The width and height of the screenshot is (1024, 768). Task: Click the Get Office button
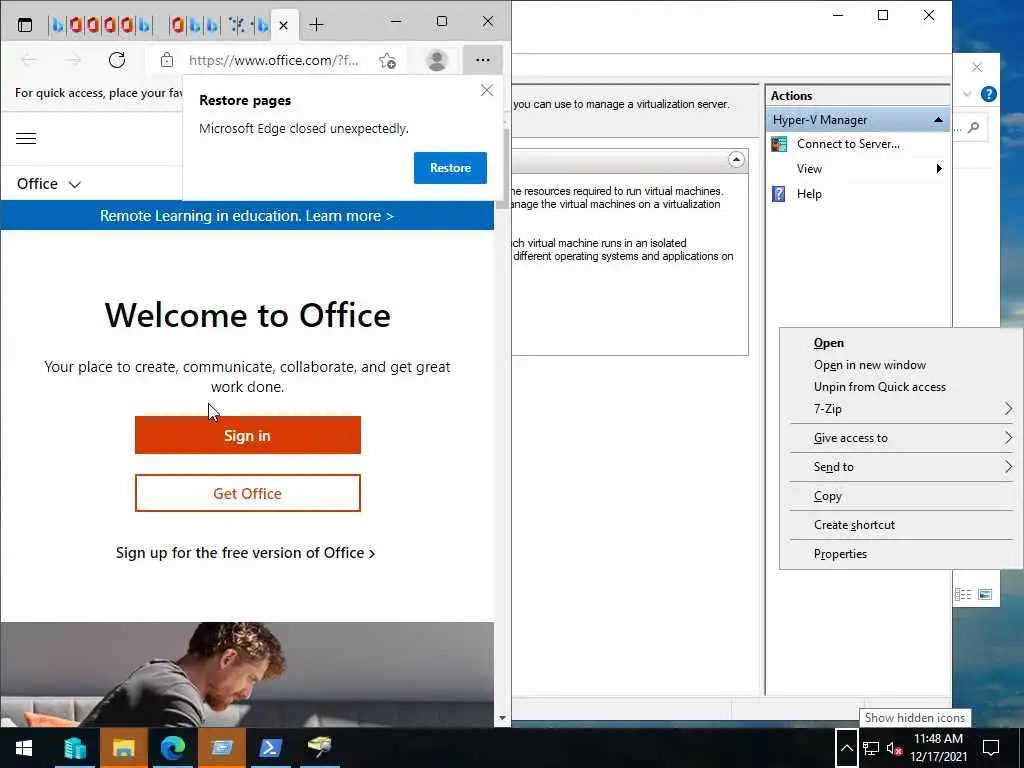pyautogui.click(x=248, y=493)
